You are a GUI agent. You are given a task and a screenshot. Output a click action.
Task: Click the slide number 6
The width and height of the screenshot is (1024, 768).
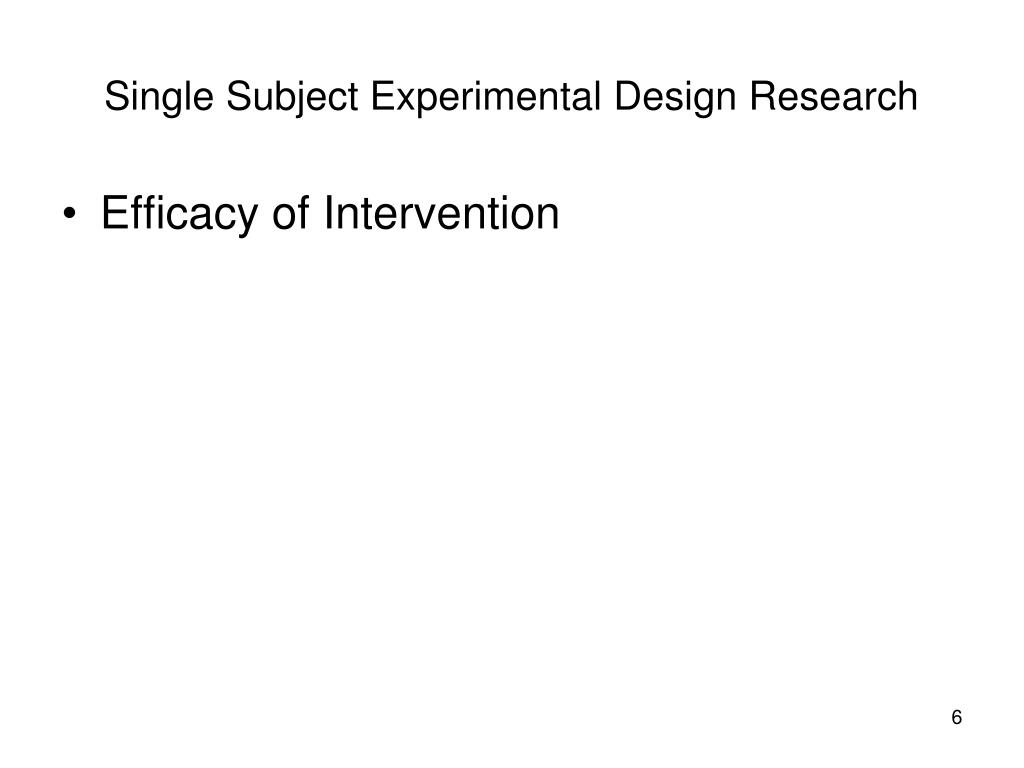[957, 717]
